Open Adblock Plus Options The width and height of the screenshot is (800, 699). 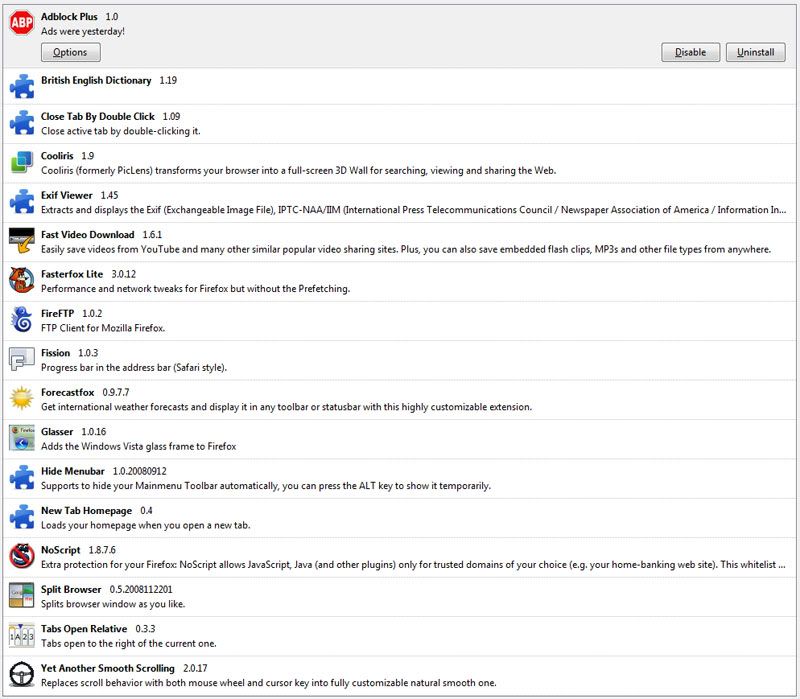coord(70,53)
